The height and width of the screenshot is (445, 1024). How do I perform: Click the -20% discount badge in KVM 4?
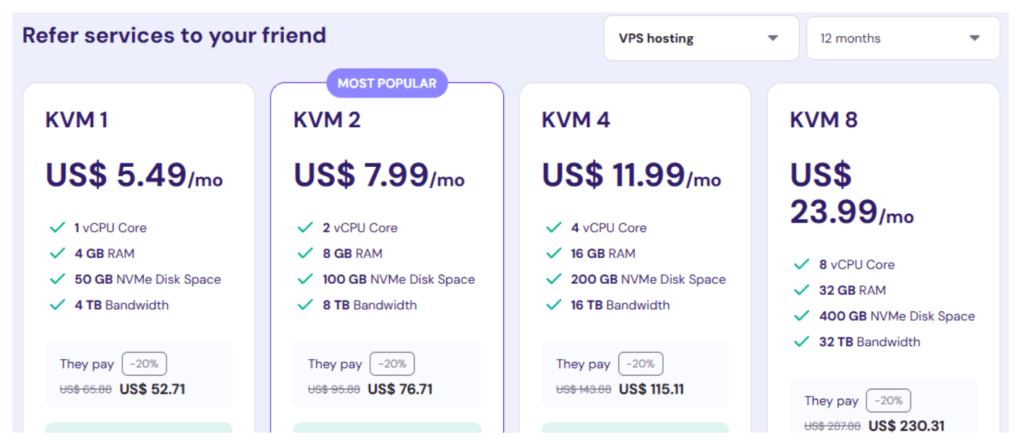click(x=640, y=364)
